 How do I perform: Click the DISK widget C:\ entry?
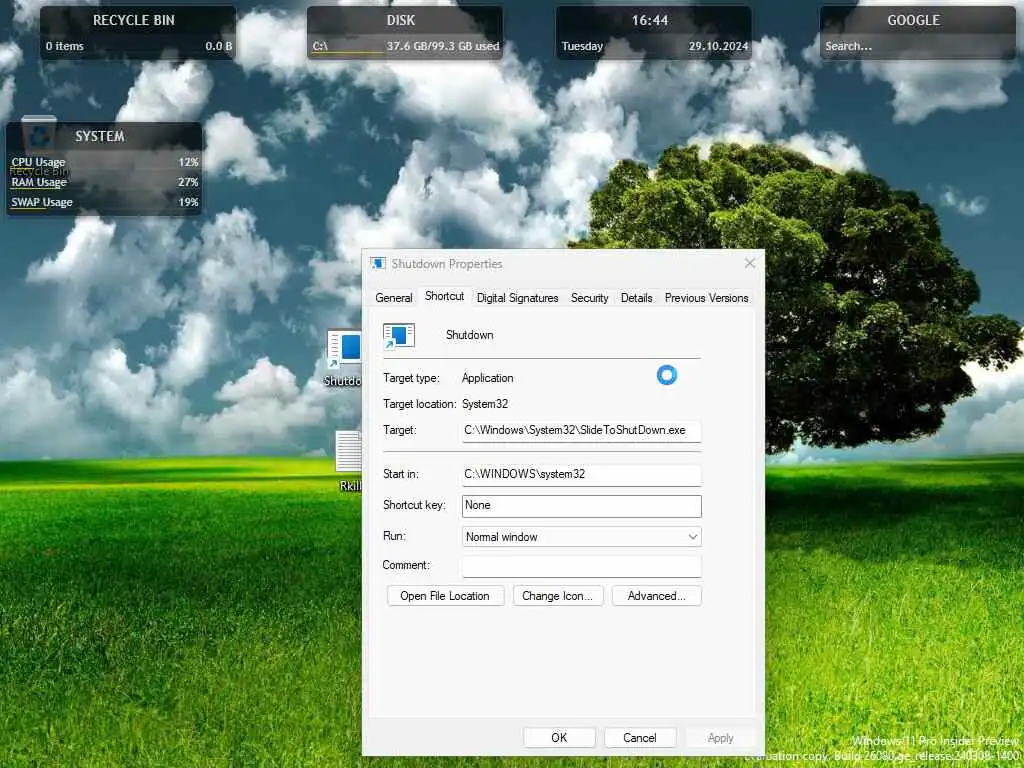[x=320, y=46]
